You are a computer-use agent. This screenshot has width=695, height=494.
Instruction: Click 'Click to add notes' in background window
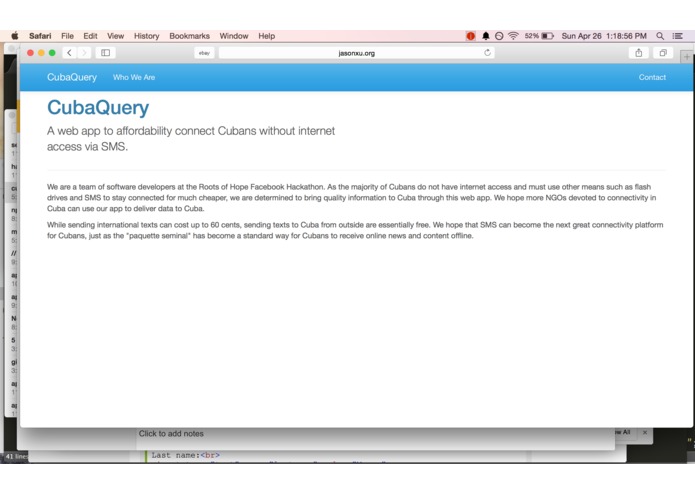click(171, 434)
